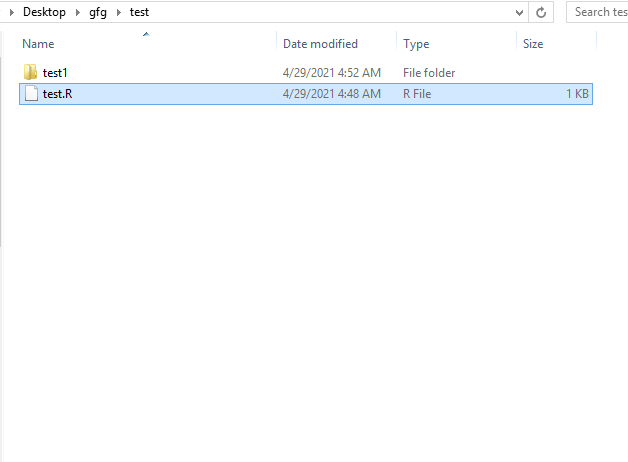This screenshot has height=462, width=628.
Task: Sort files by Type column header
Action: pyautogui.click(x=416, y=44)
